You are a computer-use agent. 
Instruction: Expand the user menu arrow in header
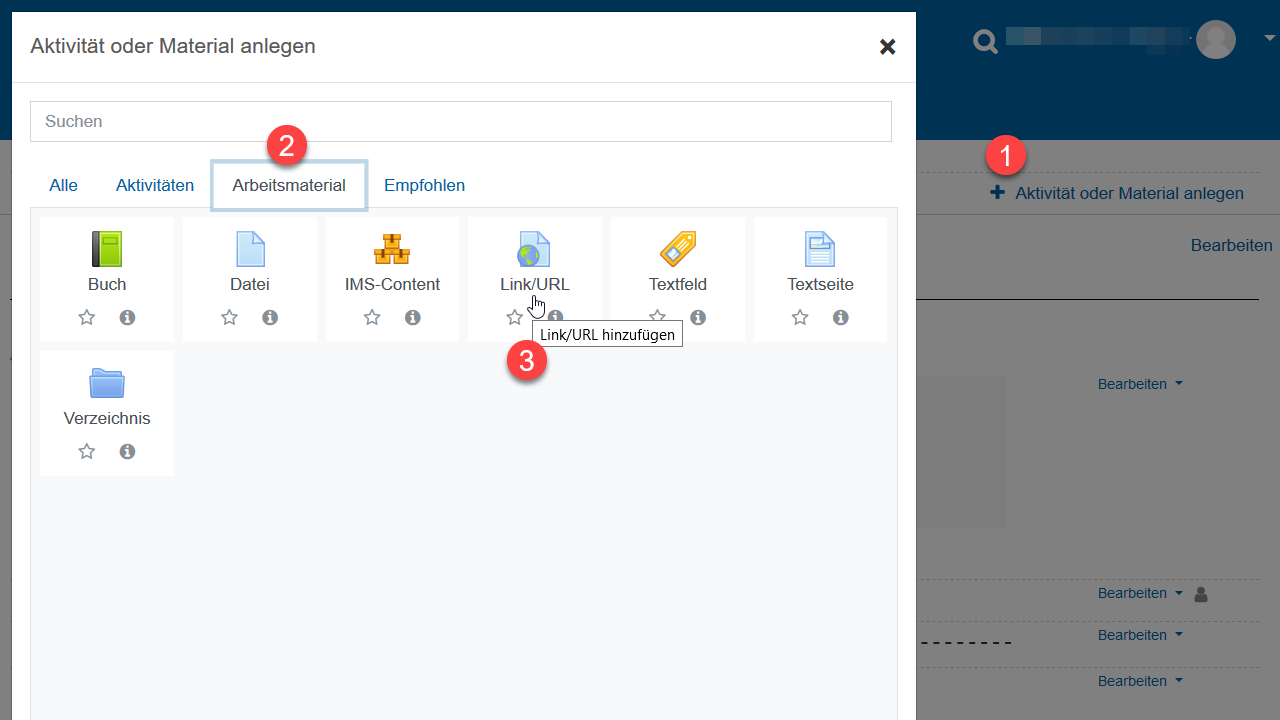(1270, 38)
